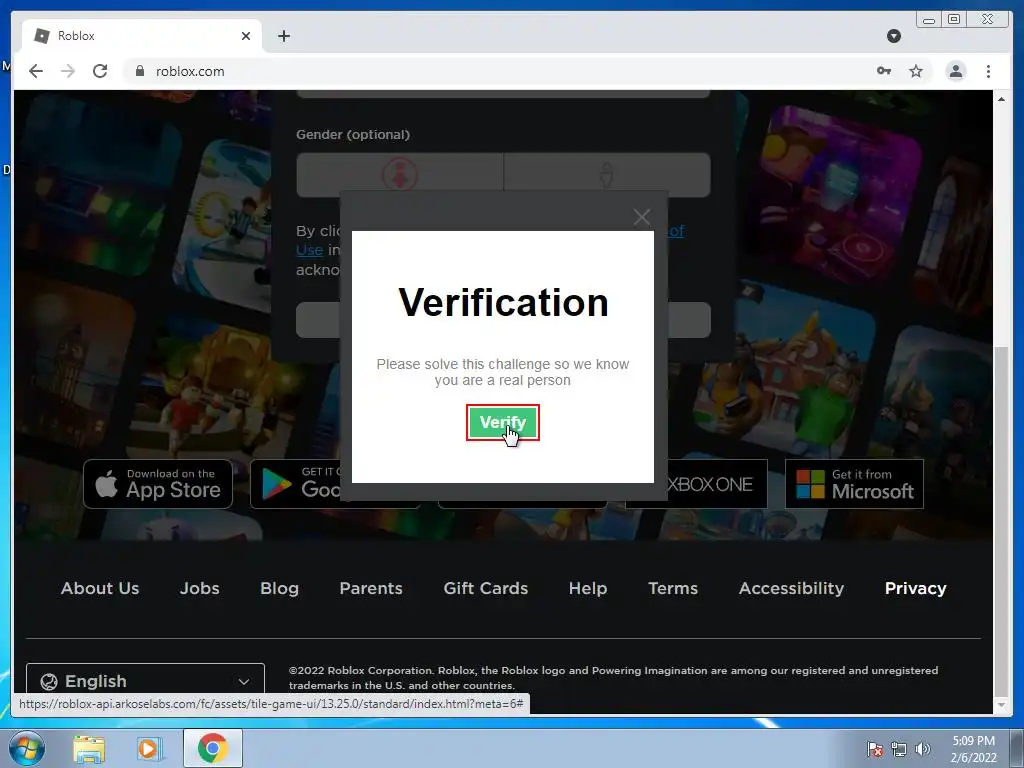The height and width of the screenshot is (768, 1024).
Task: Open the Windows Start menu
Action: pyautogui.click(x=27, y=748)
